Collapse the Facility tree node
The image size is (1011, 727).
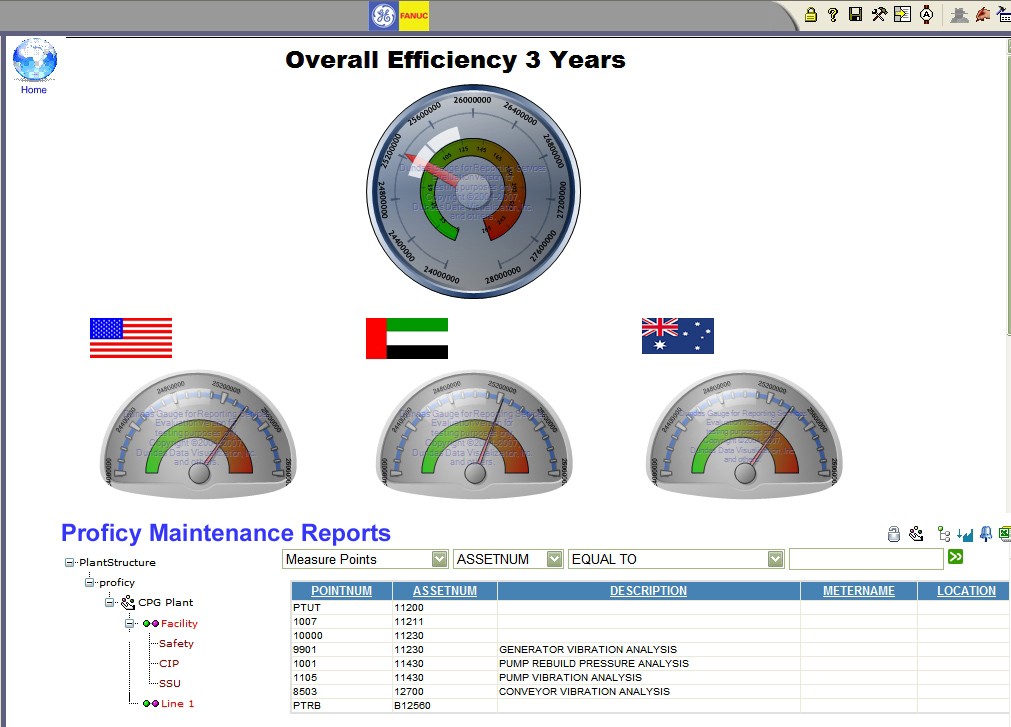click(130, 623)
